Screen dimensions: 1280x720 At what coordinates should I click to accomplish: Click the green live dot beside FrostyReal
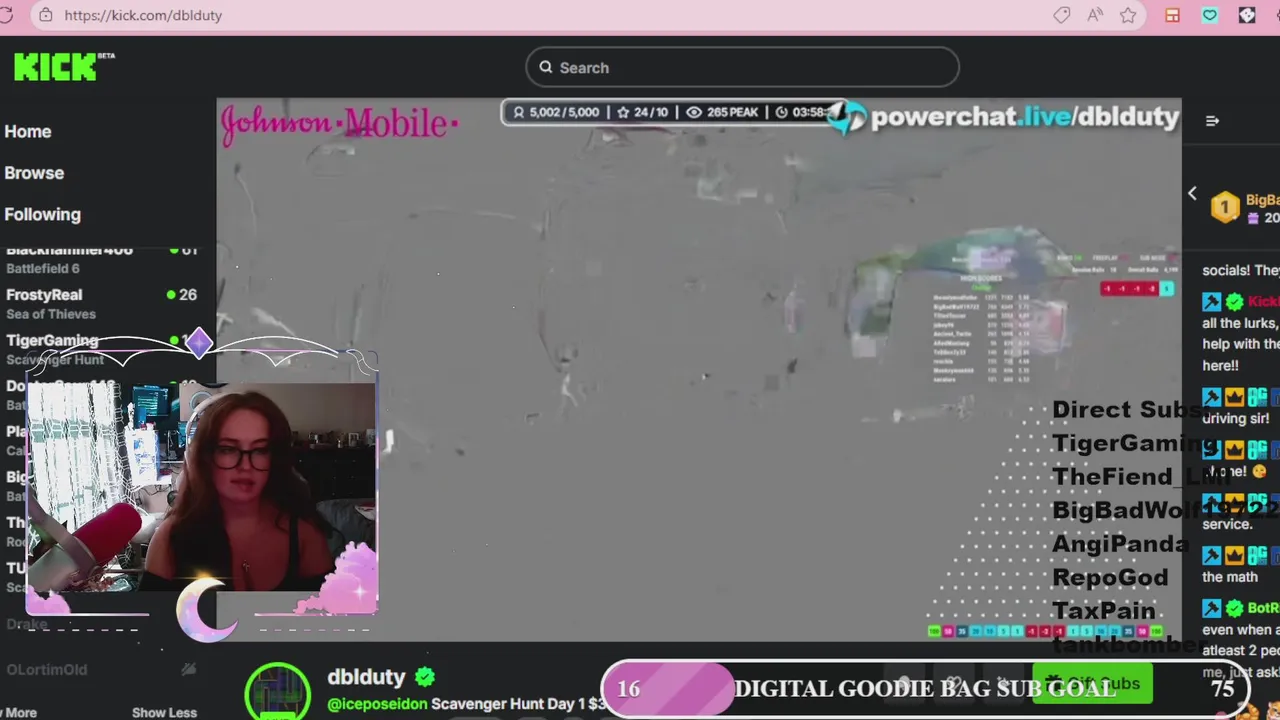click(x=171, y=295)
